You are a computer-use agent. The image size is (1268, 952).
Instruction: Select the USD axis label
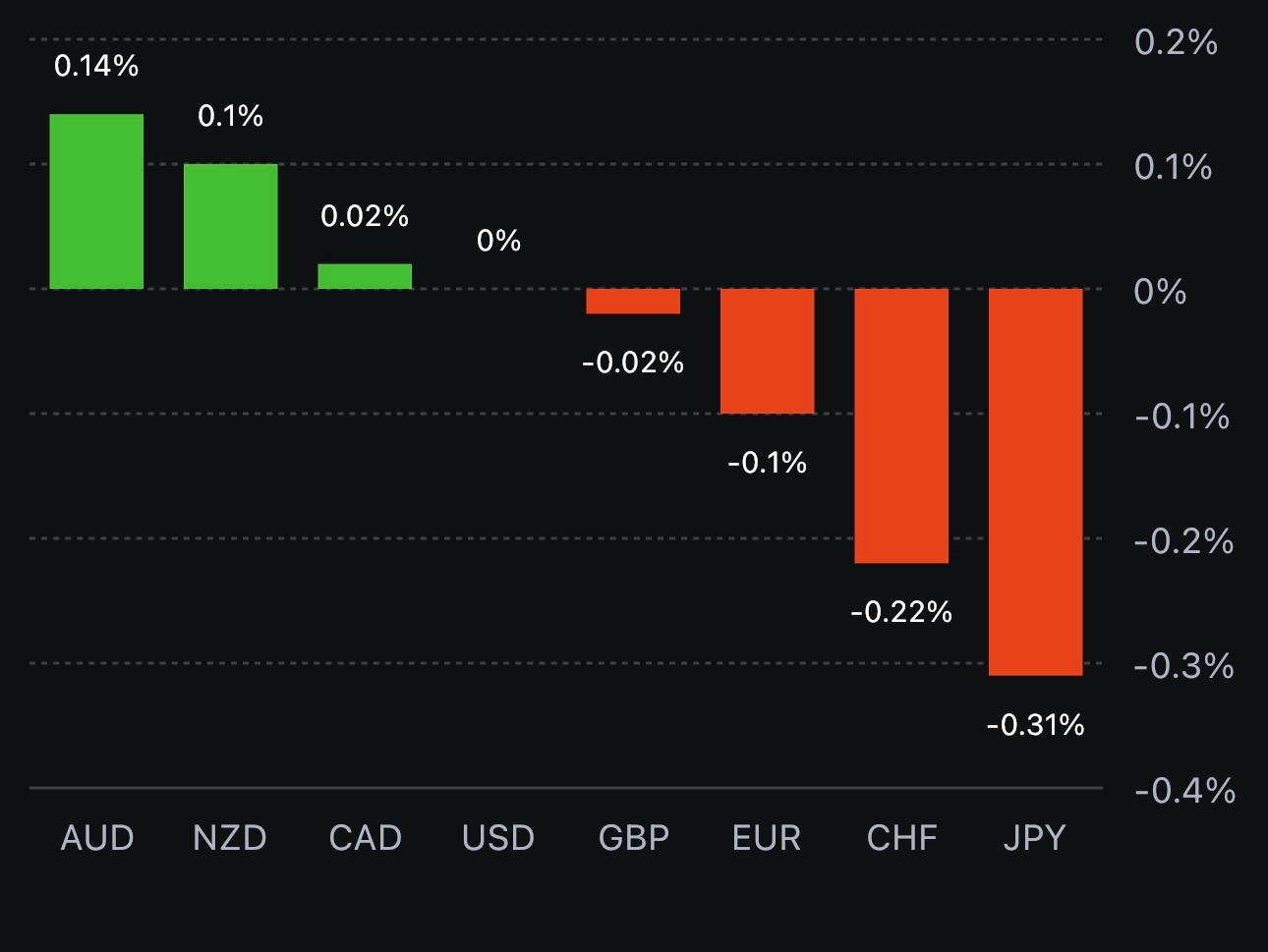point(498,838)
